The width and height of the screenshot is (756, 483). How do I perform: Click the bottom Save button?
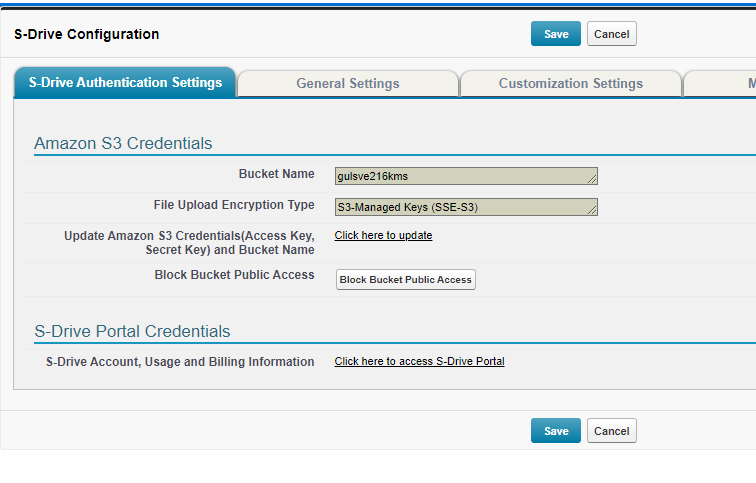(555, 430)
